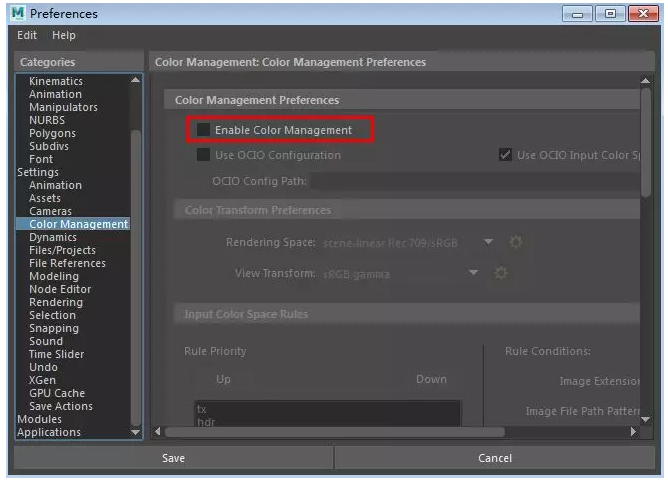Click the Maya logo icon in title bar

click(x=18, y=14)
